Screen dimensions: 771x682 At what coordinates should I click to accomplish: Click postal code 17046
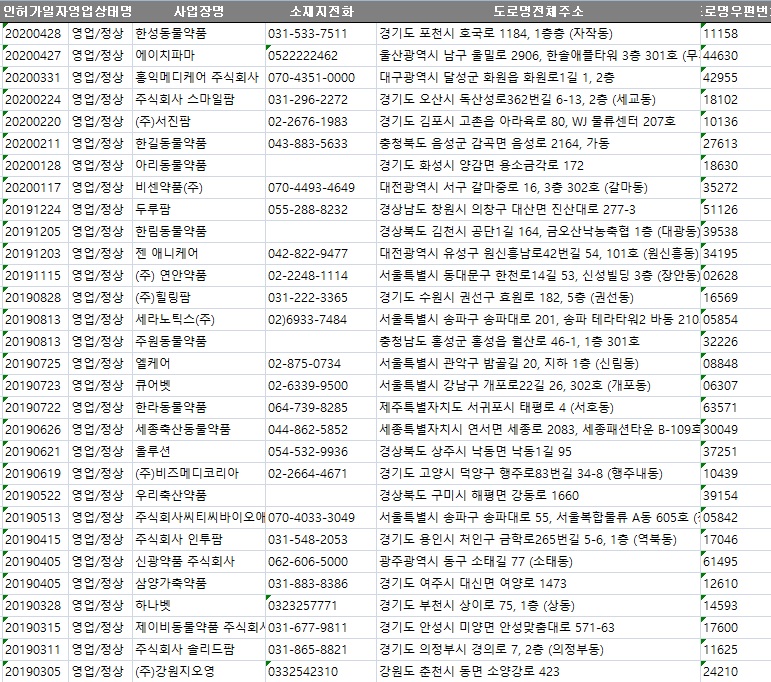[x=736, y=540]
